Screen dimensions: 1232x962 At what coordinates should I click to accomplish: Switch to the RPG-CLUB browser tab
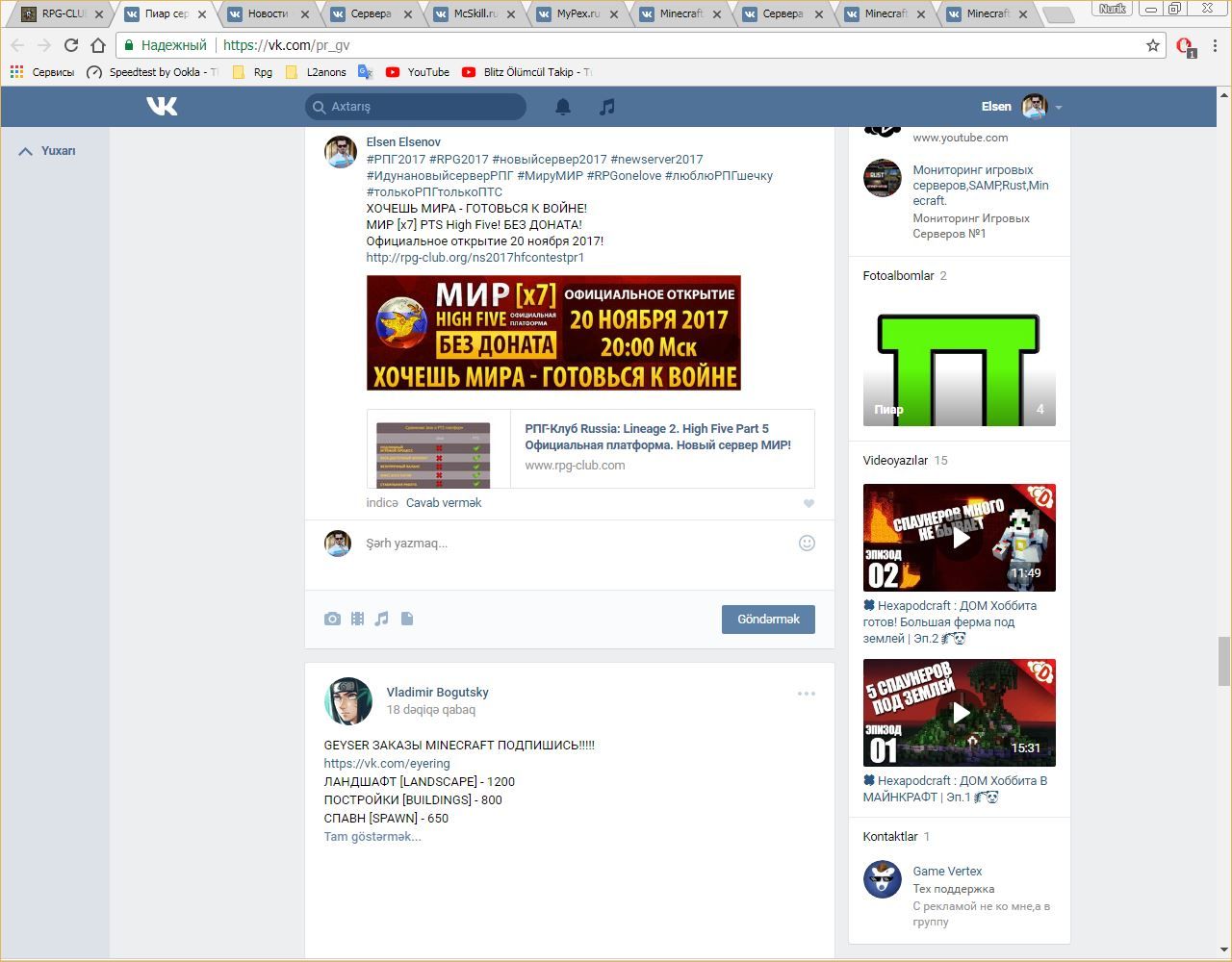(x=63, y=14)
